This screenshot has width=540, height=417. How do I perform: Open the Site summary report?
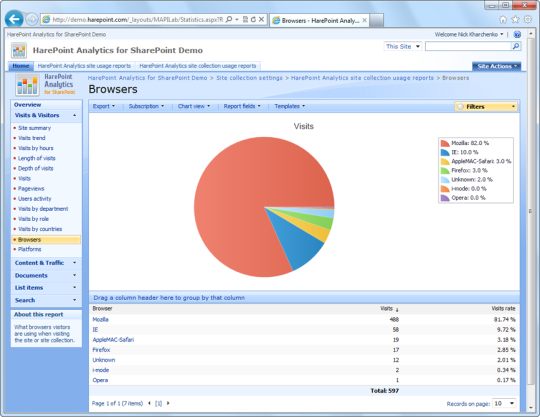click(x=34, y=128)
